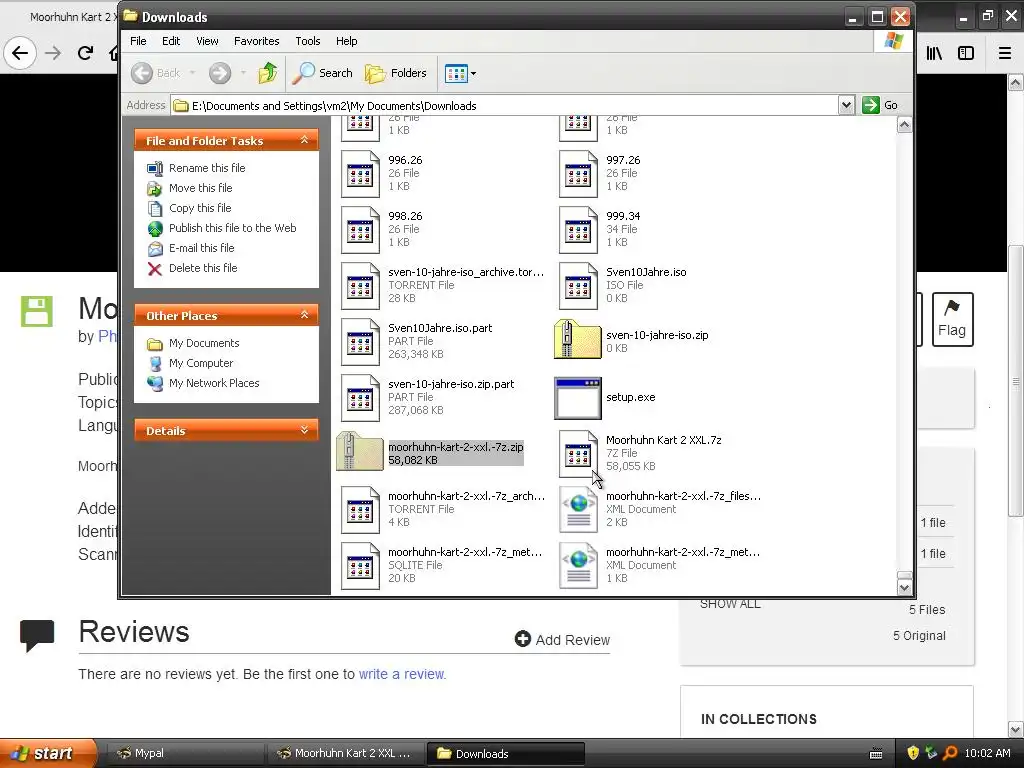Image resolution: width=1024 pixels, height=768 pixels.
Task: Open browser Library icon
Action: pos(934,53)
